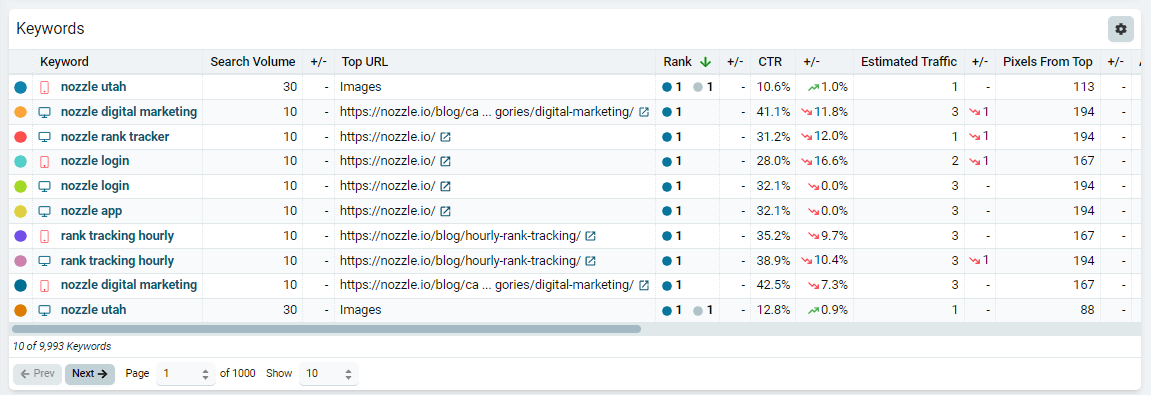Select teal dot for mobile nozzle login row
The width and height of the screenshot is (1151, 395).
[21, 162]
